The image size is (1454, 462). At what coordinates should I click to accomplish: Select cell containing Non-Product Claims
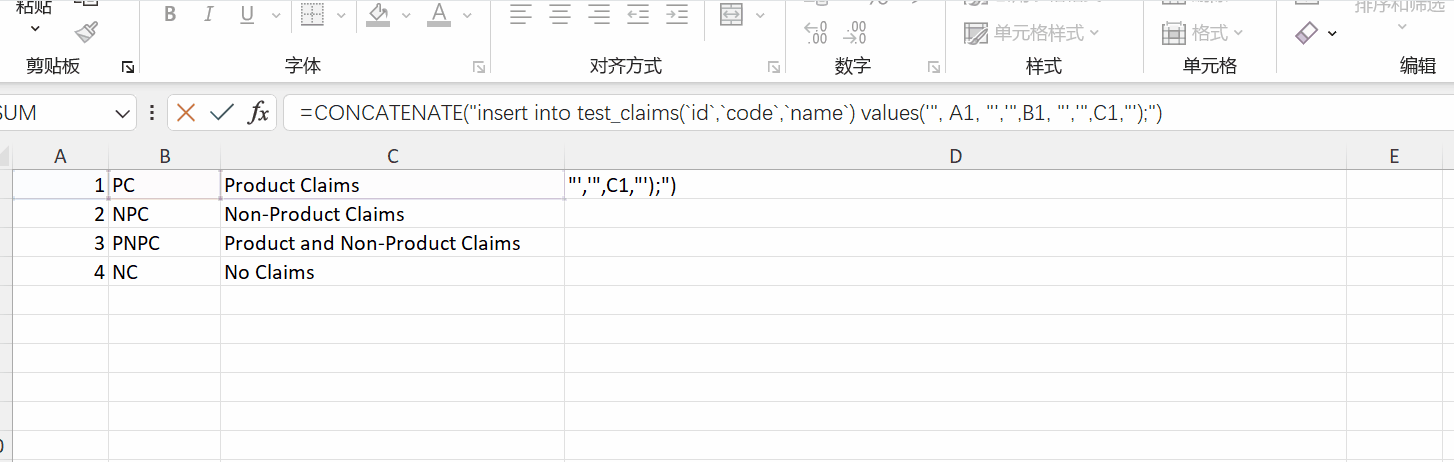(x=391, y=214)
